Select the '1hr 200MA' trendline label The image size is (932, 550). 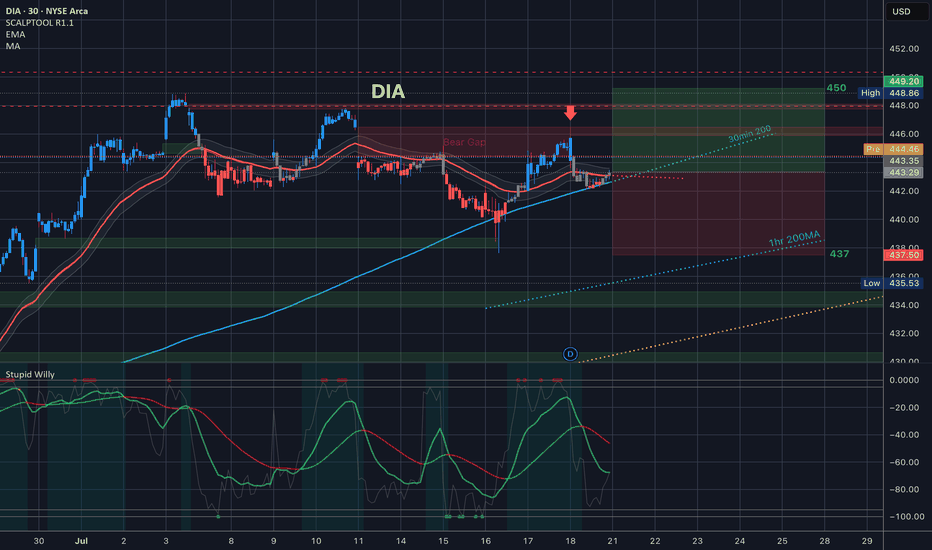pos(795,239)
